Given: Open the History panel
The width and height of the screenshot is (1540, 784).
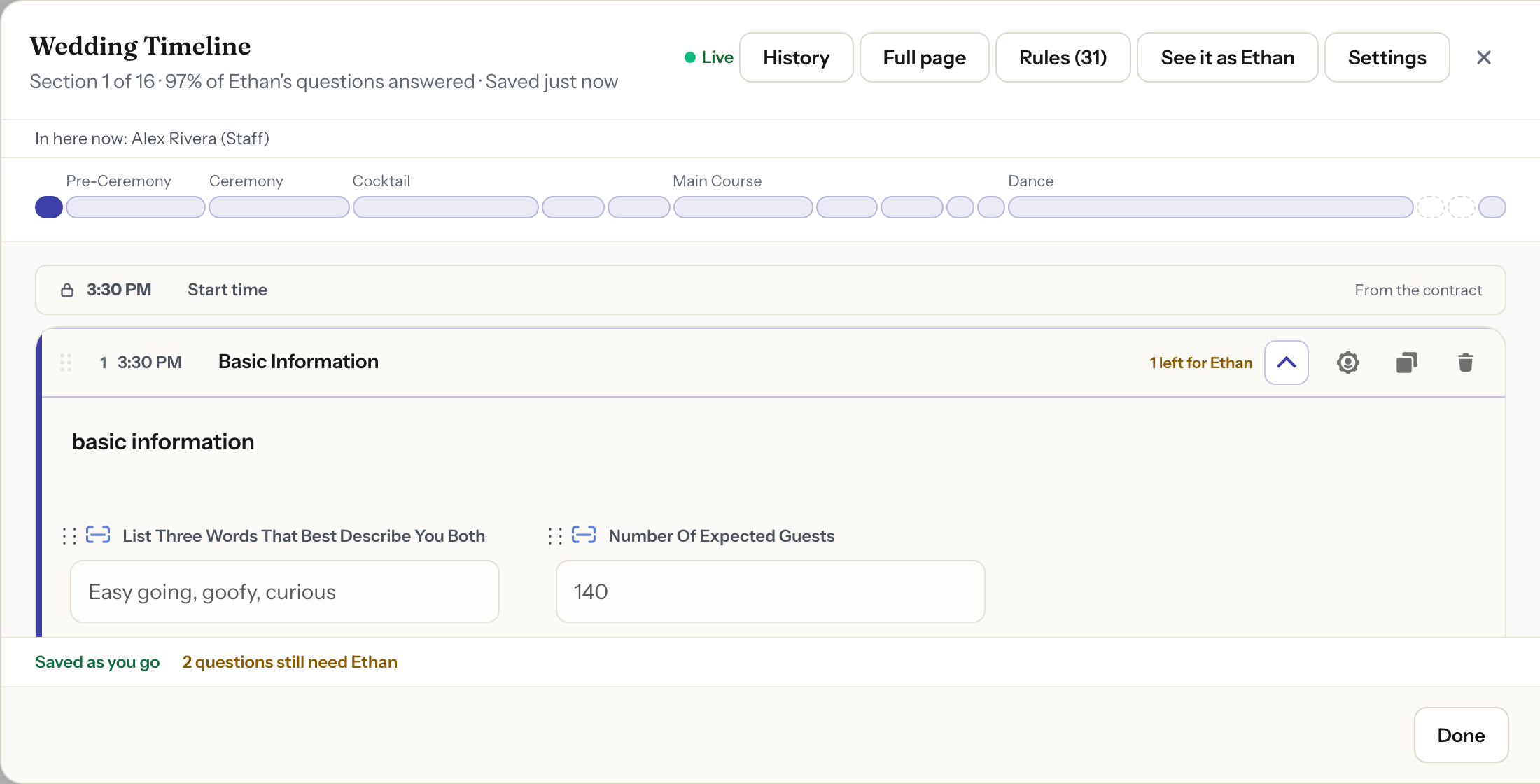Looking at the screenshot, I should (796, 57).
